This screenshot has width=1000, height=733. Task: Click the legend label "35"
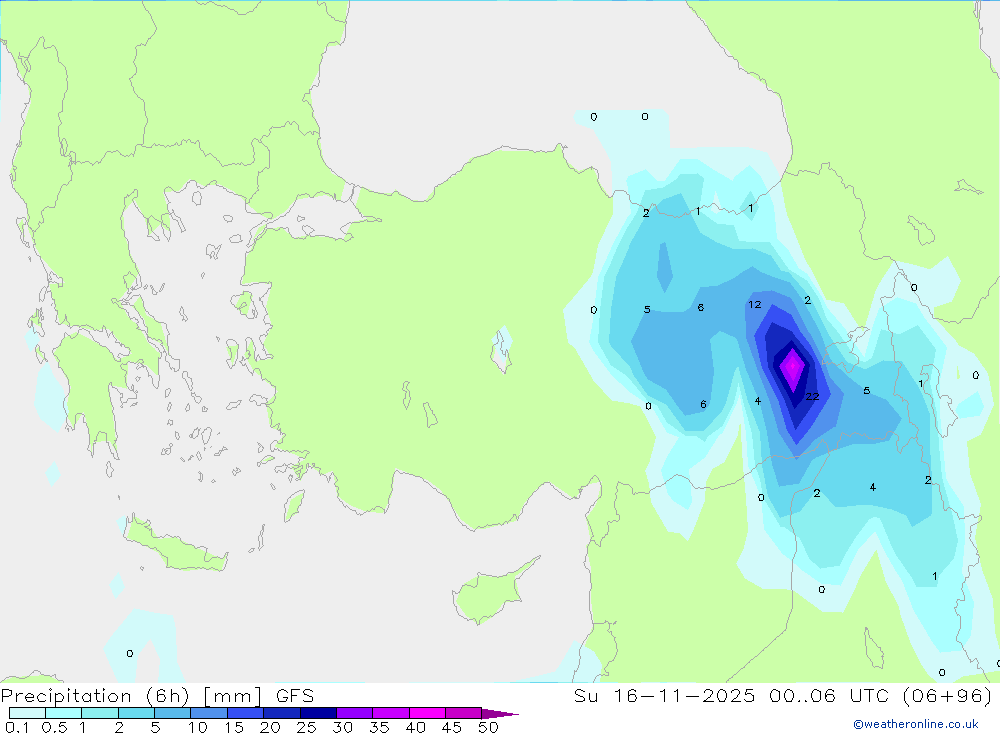(379, 727)
